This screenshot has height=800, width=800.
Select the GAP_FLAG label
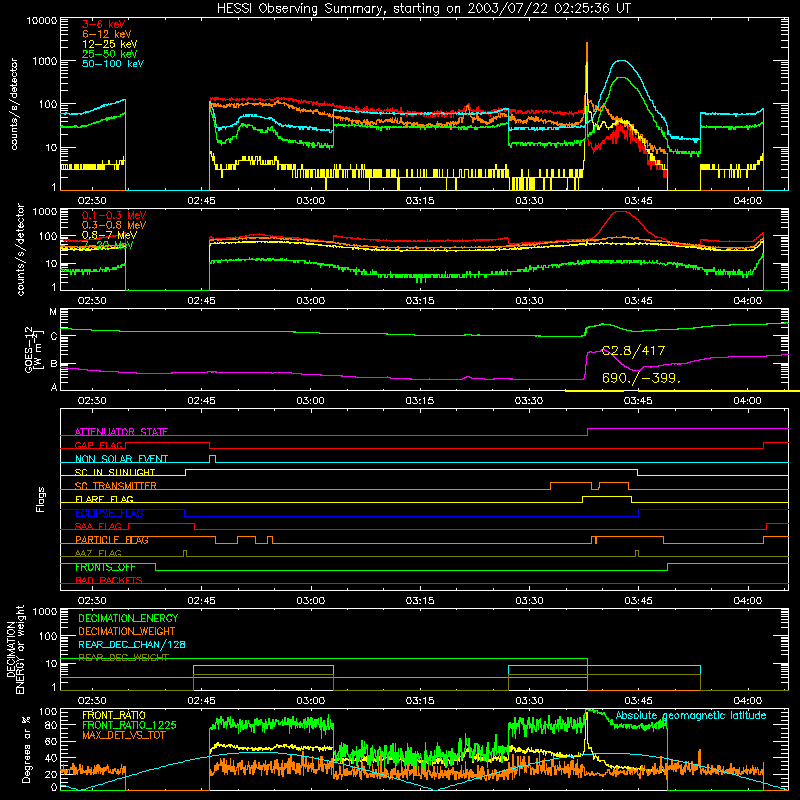tap(99, 445)
